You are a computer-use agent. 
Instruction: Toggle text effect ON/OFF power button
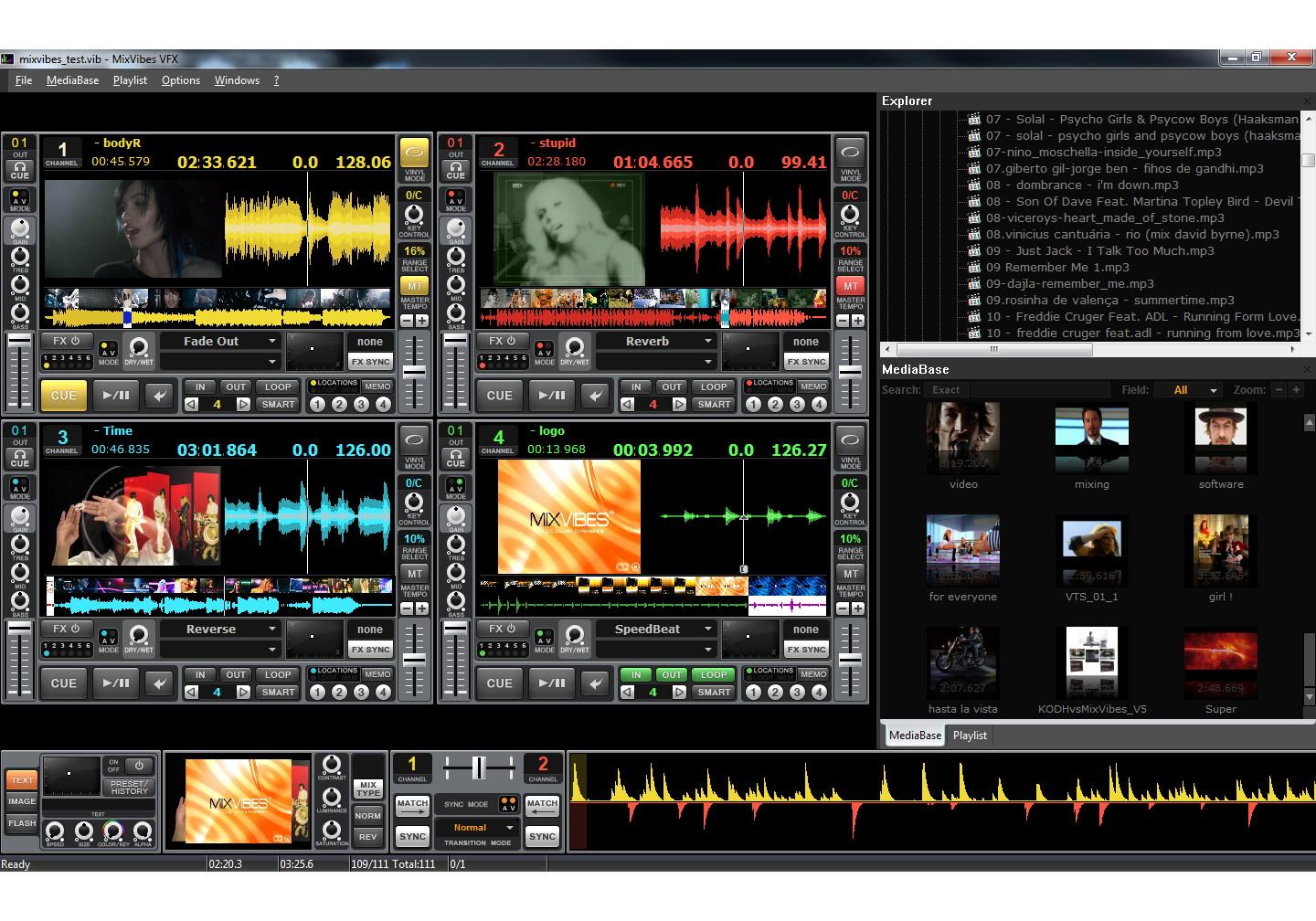[x=139, y=765]
